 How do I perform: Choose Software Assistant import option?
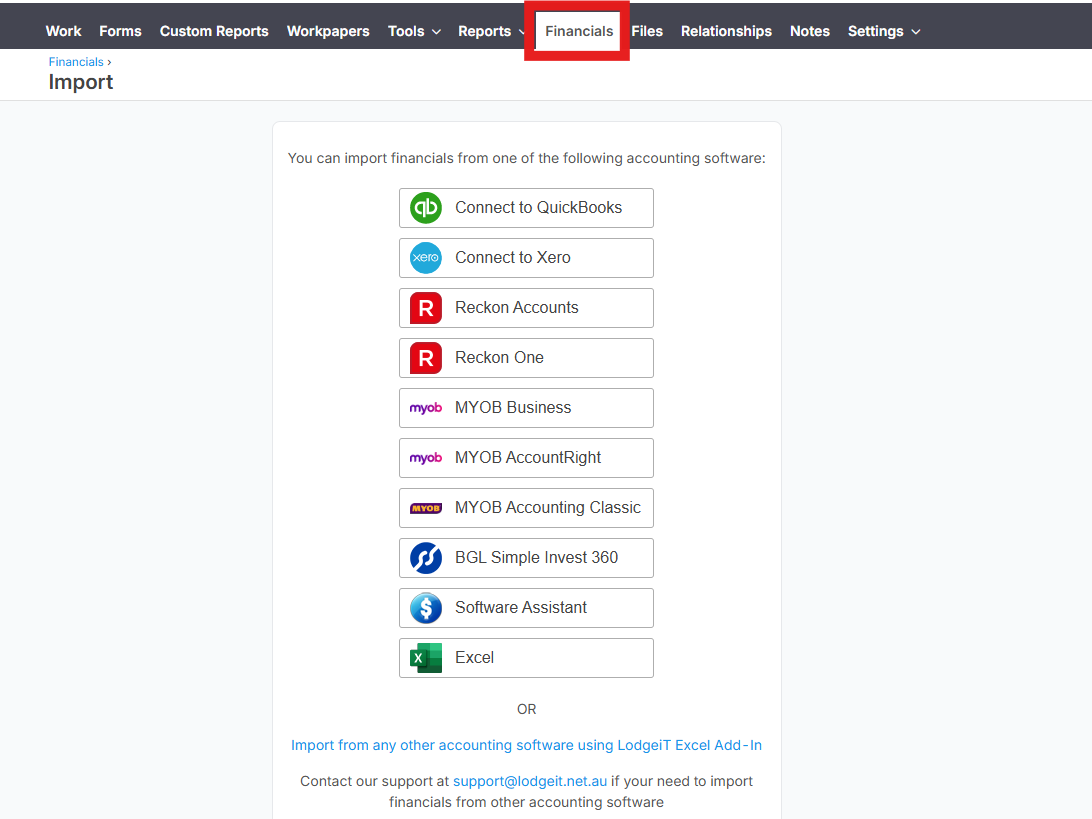pos(526,608)
